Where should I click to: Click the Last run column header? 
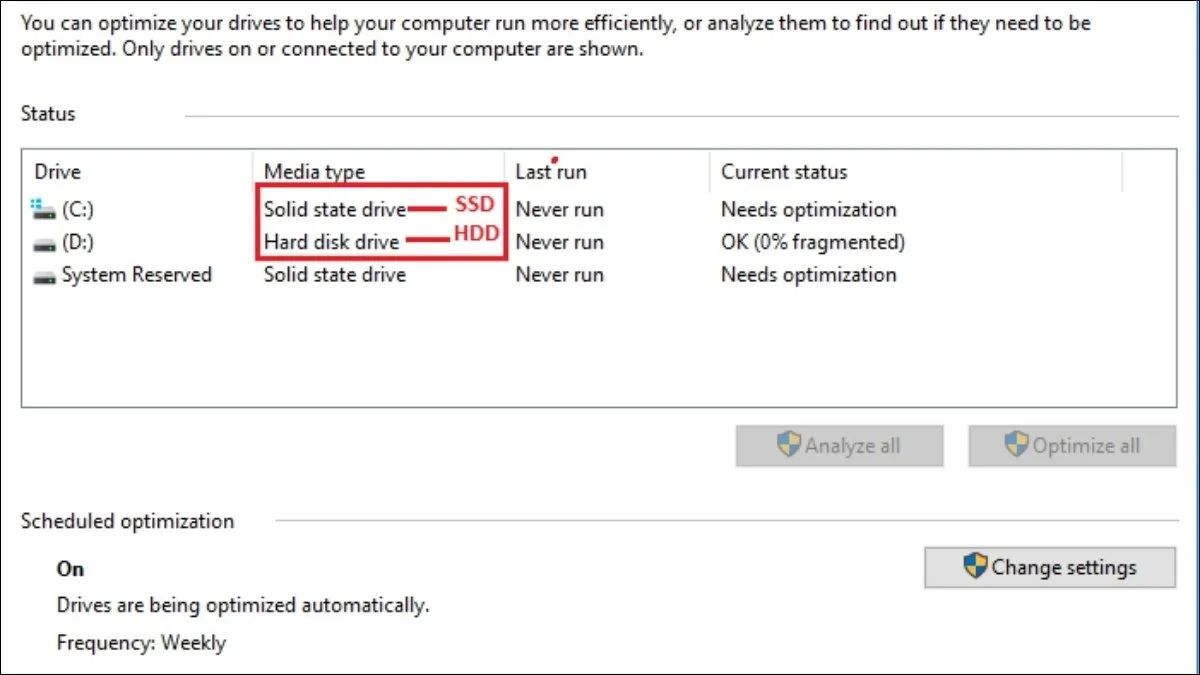click(550, 172)
